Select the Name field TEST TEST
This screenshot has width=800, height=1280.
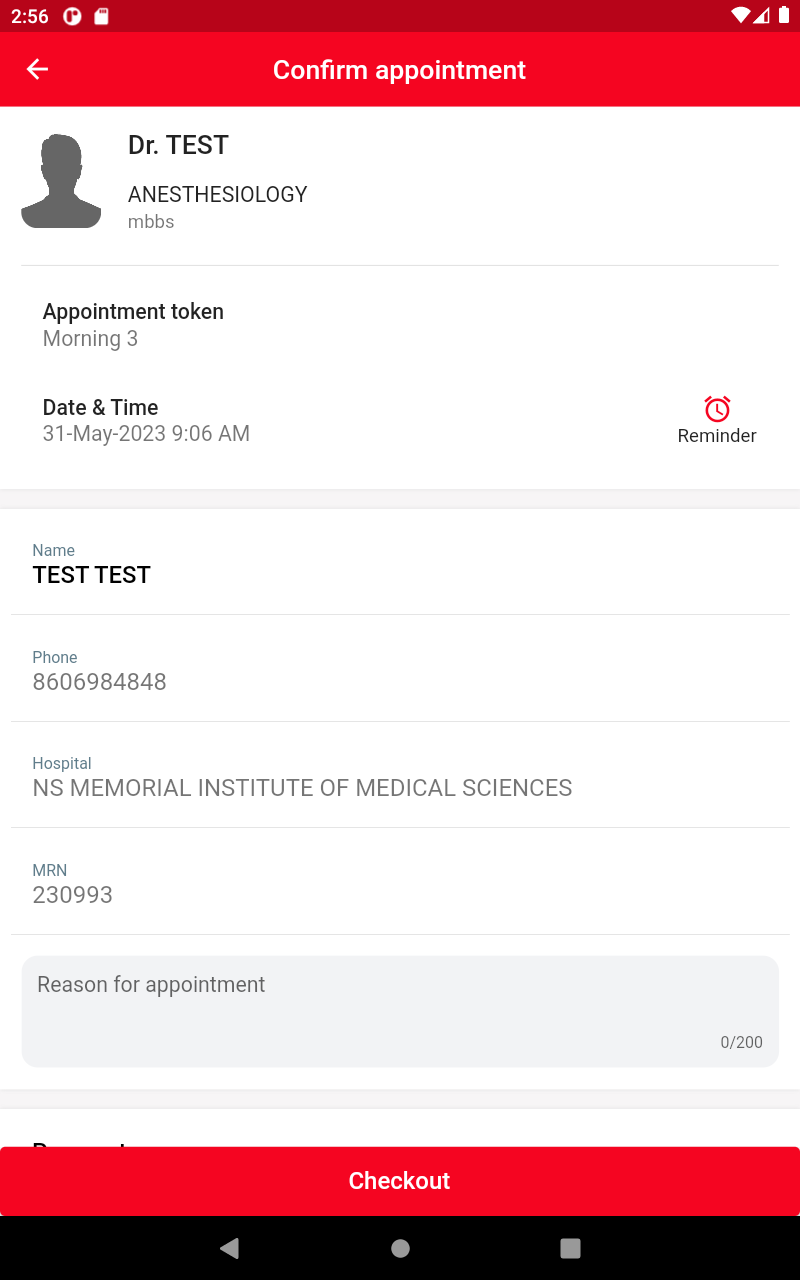tap(400, 563)
